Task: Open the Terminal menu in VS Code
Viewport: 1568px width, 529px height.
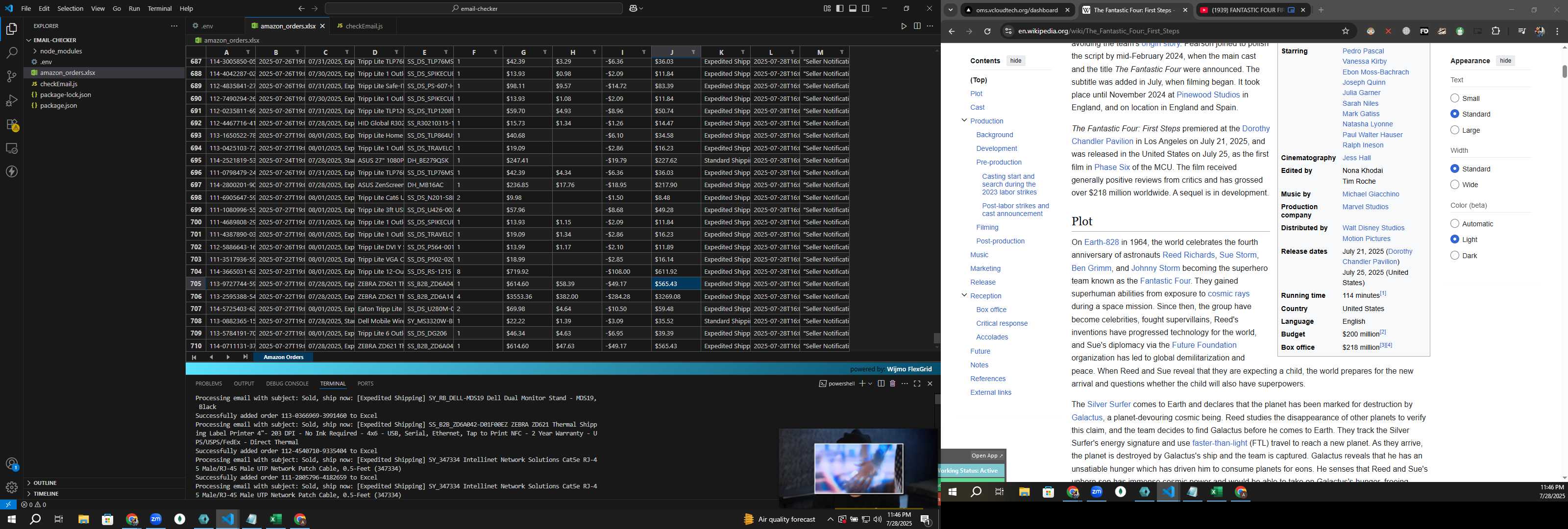Action: click(159, 8)
